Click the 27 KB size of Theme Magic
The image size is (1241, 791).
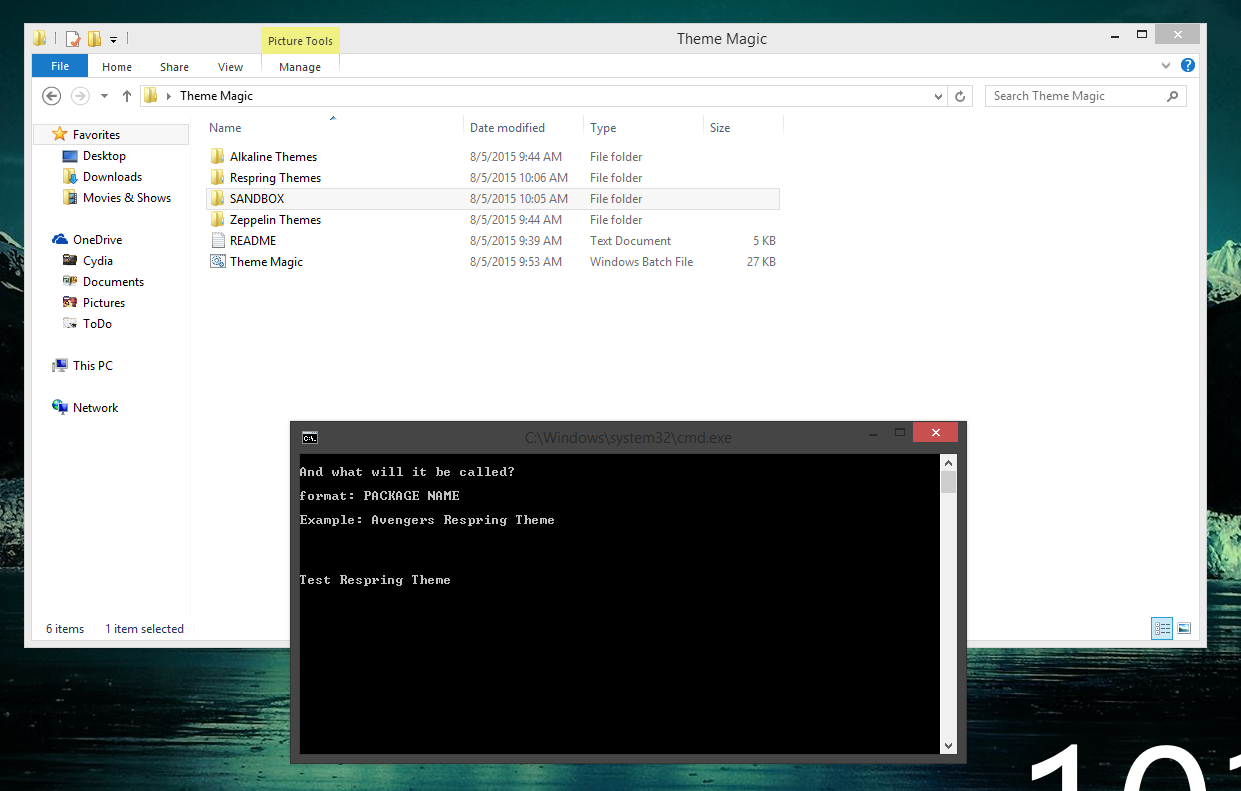click(761, 262)
